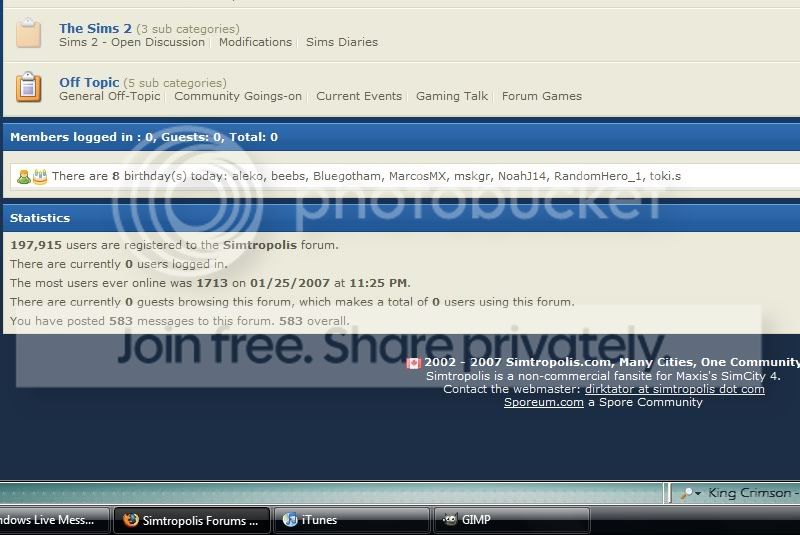The height and width of the screenshot is (535, 800).
Task: Go to Modifications subforum
Action: [255, 42]
